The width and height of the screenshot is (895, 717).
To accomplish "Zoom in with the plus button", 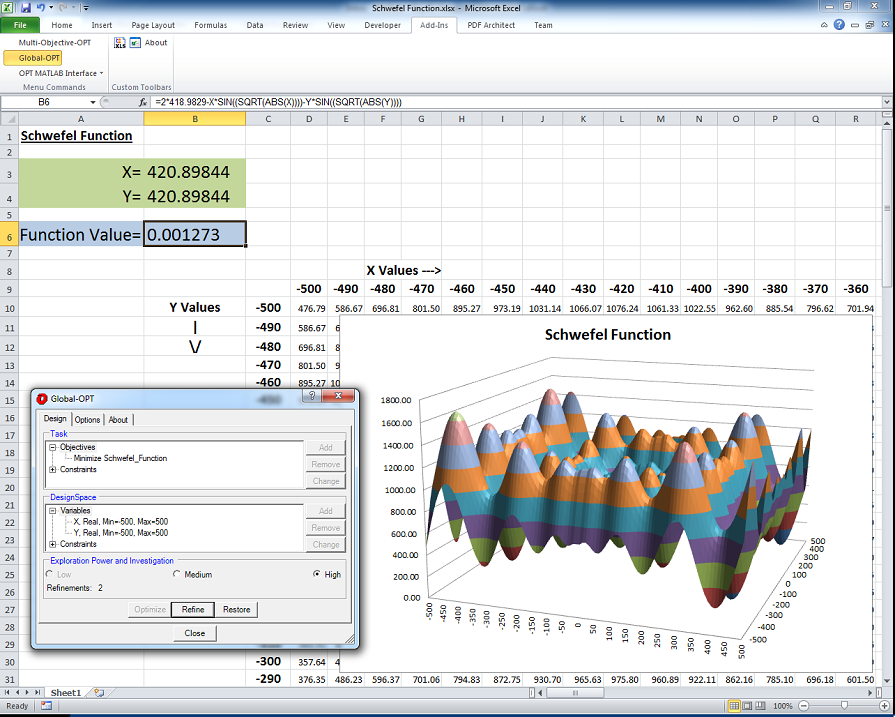I will [884, 706].
